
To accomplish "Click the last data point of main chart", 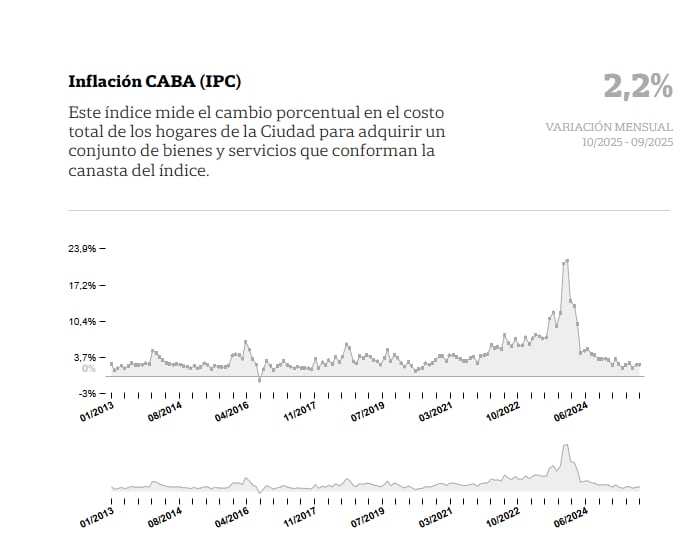I will [639, 365].
